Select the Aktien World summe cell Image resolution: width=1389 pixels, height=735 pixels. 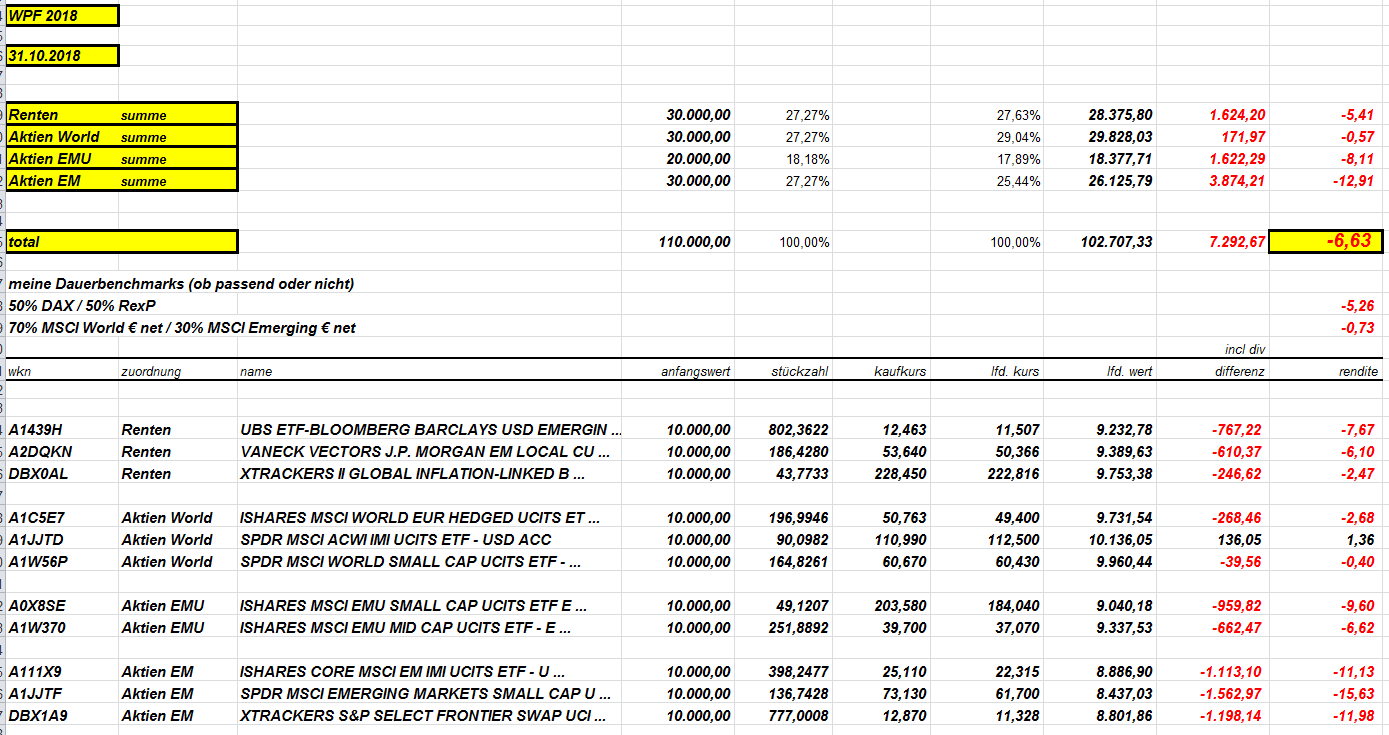pyautogui.click(x=122, y=136)
